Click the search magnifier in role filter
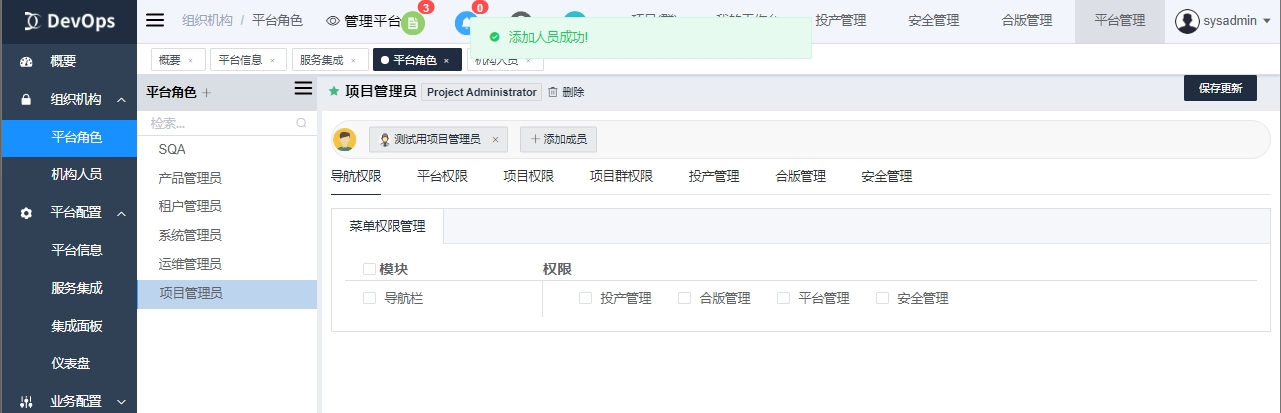Screen dimensions: 1281x413 point(301,124)
